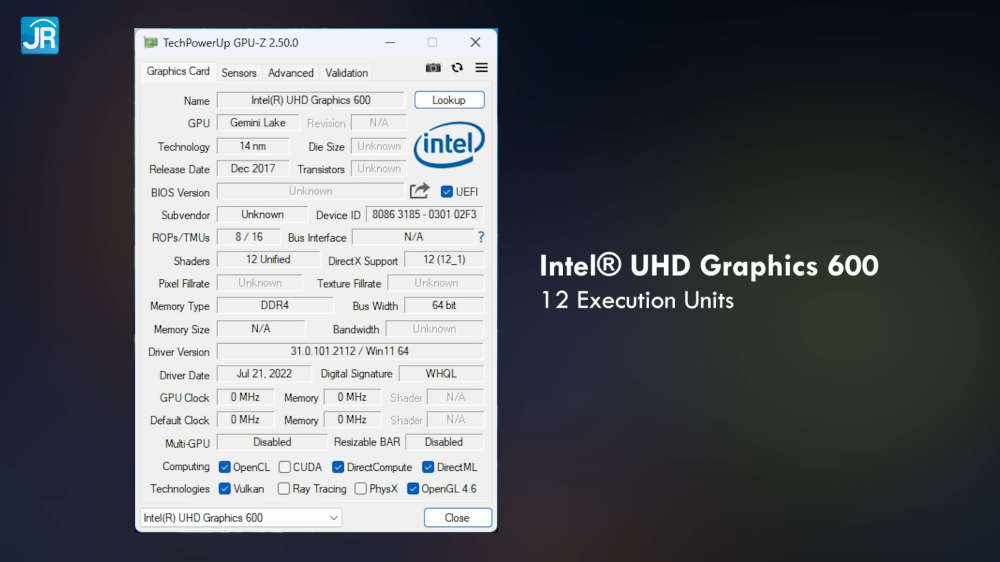
Task: Click the JR logo in the corner
Action: 40,36
